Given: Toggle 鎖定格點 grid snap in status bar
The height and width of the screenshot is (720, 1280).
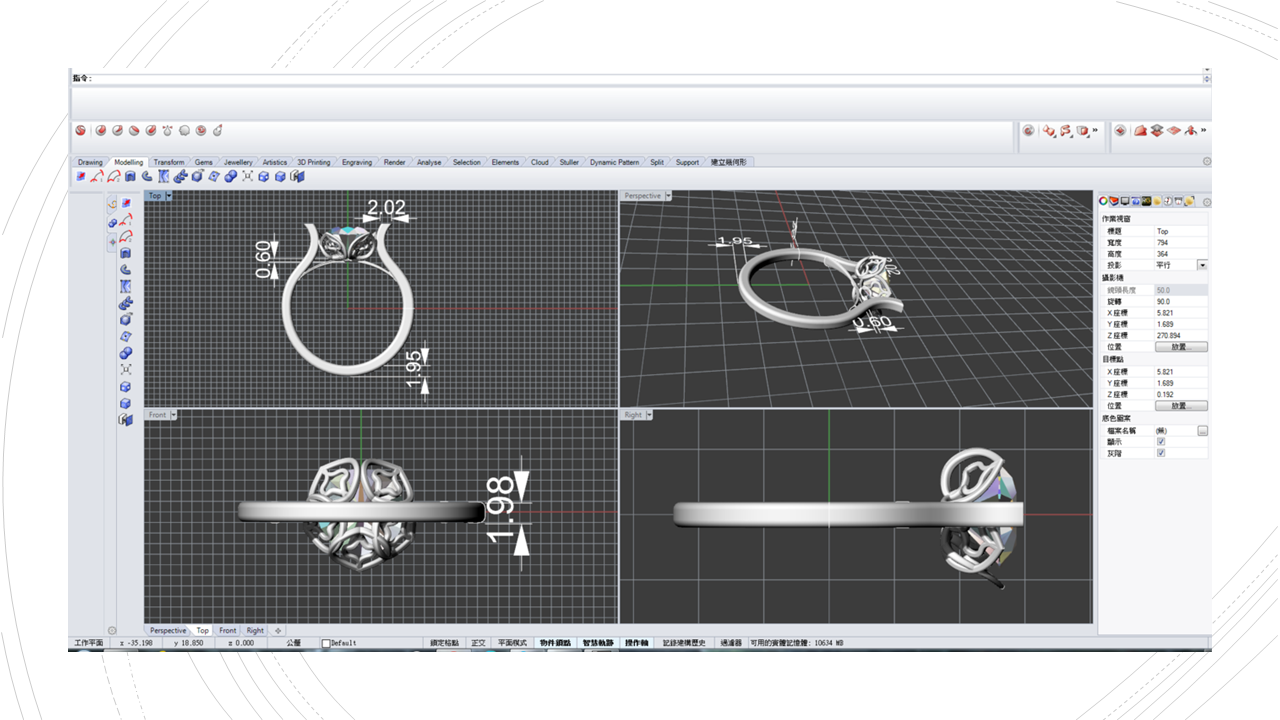Looking at the screenshot, I should 445,643.
